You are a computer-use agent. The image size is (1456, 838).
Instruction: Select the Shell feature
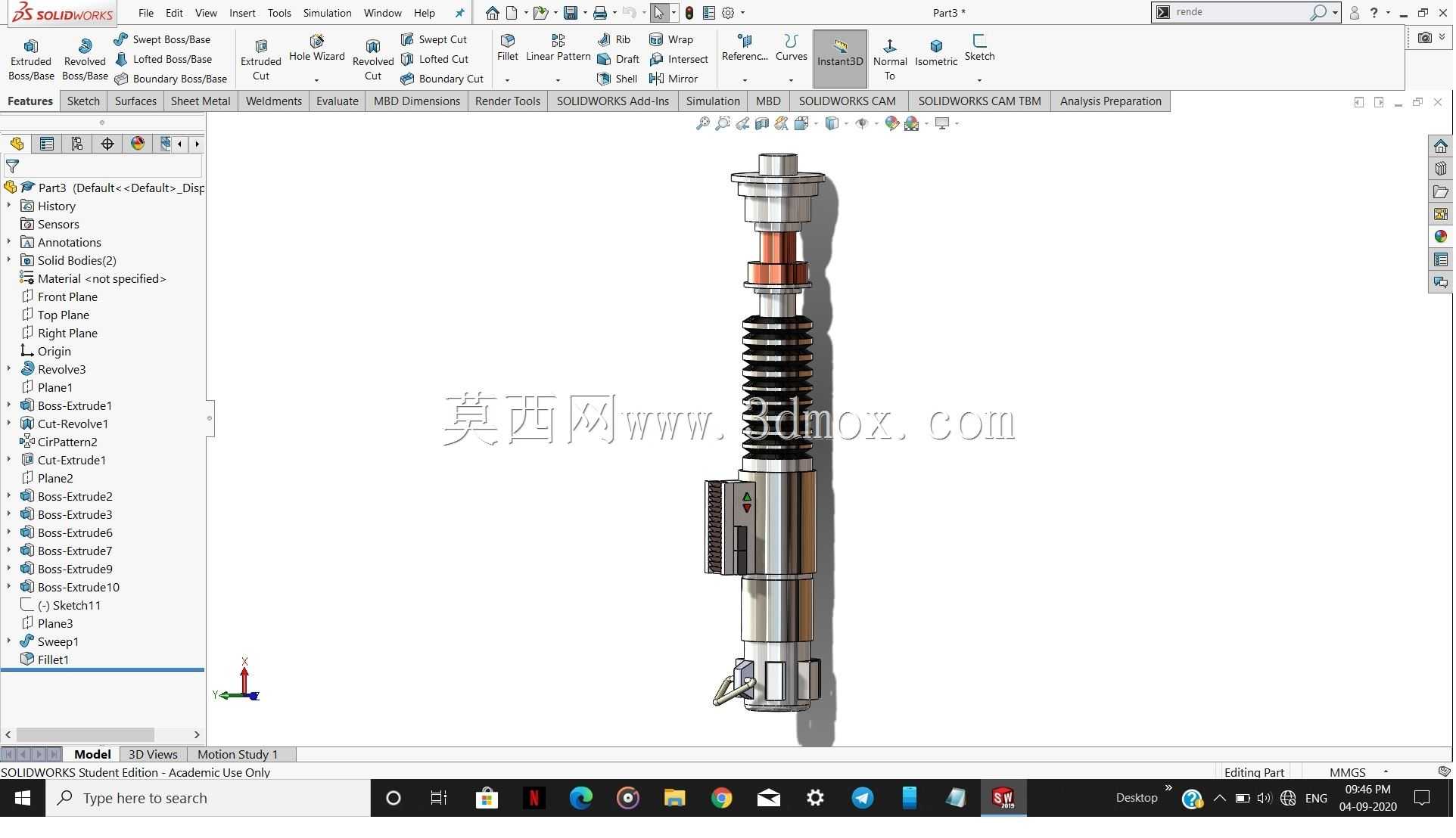point(618,79)
